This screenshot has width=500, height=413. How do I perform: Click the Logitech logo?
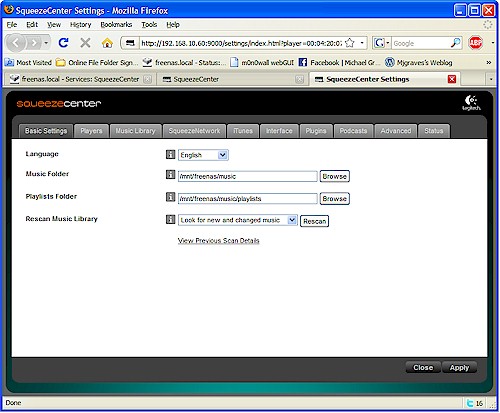[x=471, y=103]
